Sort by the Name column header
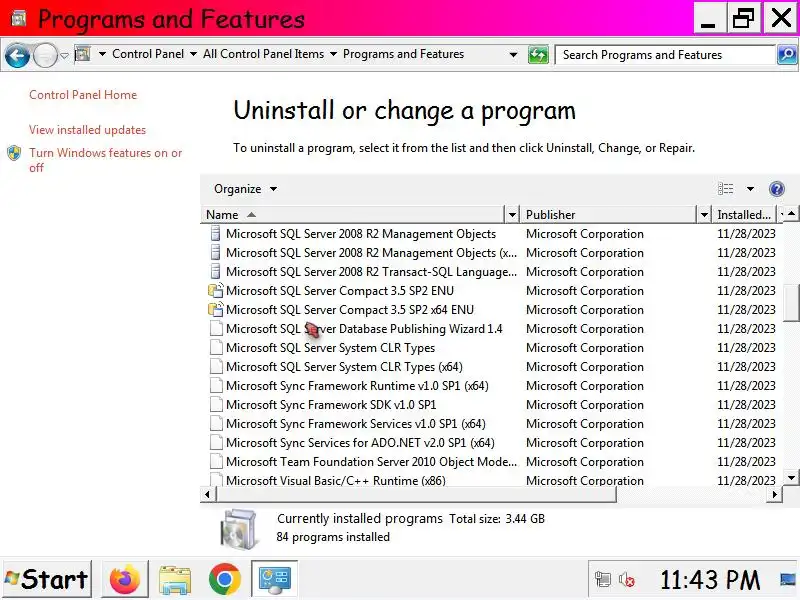Viewport: 800px width, 600px height. (x=353, y=215)
